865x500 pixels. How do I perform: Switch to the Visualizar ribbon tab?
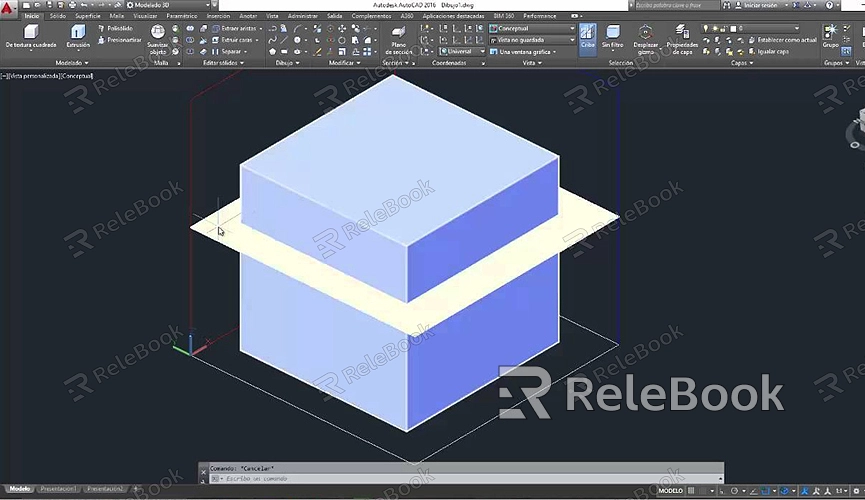pyautogui.click(x=145, y=16)
